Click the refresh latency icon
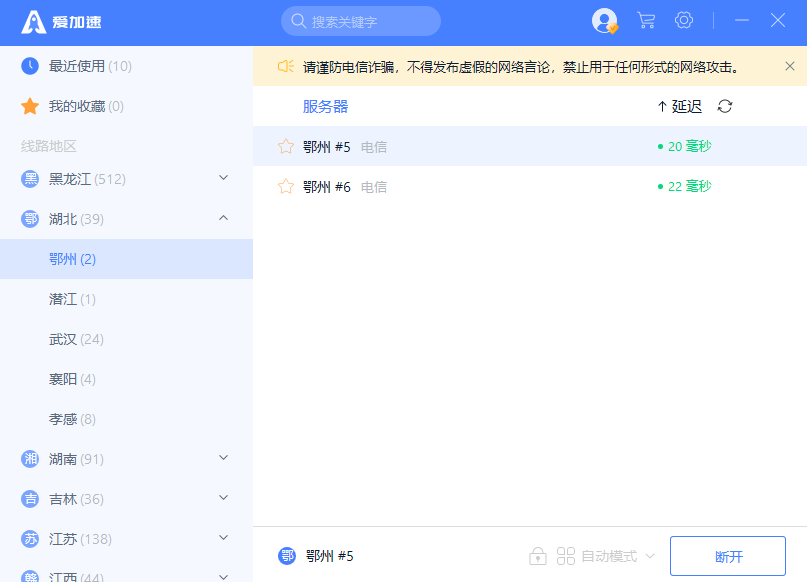 click(725, 106)
